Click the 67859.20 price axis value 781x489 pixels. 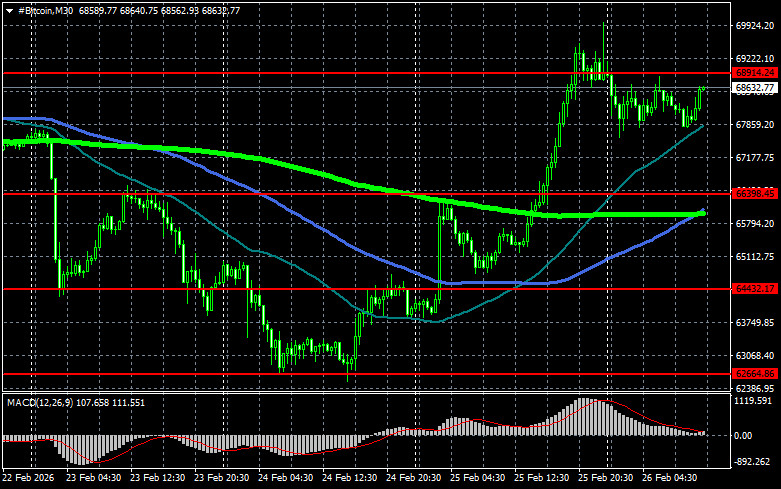(x=755, y=124)
